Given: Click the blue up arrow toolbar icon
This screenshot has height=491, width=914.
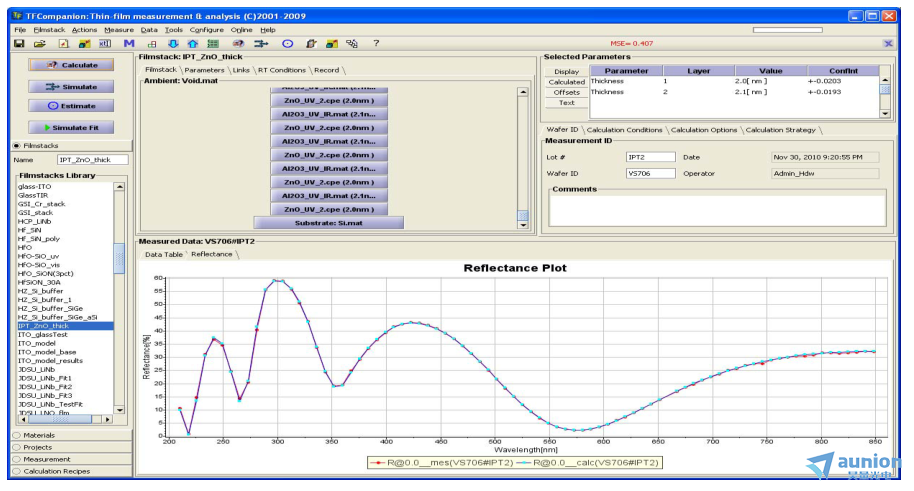Looking at the screenshot, I should click(x=192, y=44).
